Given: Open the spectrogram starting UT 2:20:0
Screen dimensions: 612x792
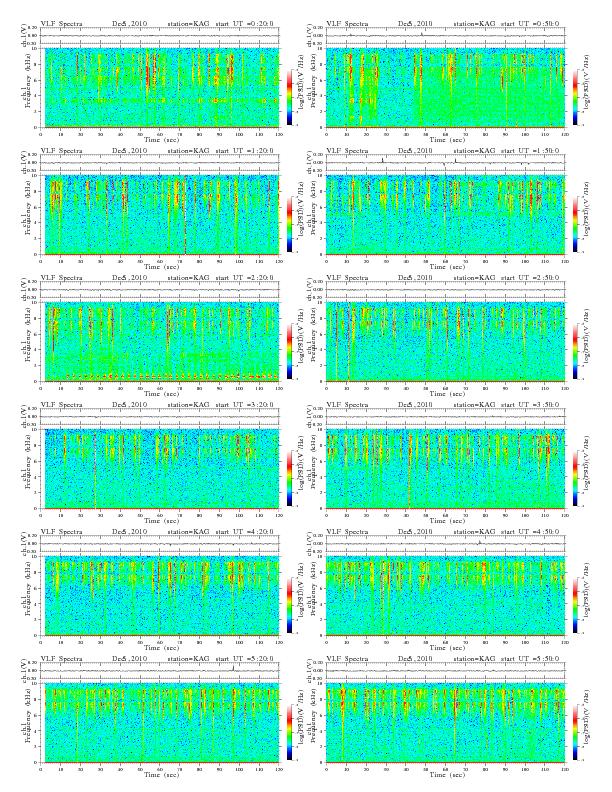Looking at the screenshot, I should 162,342.
